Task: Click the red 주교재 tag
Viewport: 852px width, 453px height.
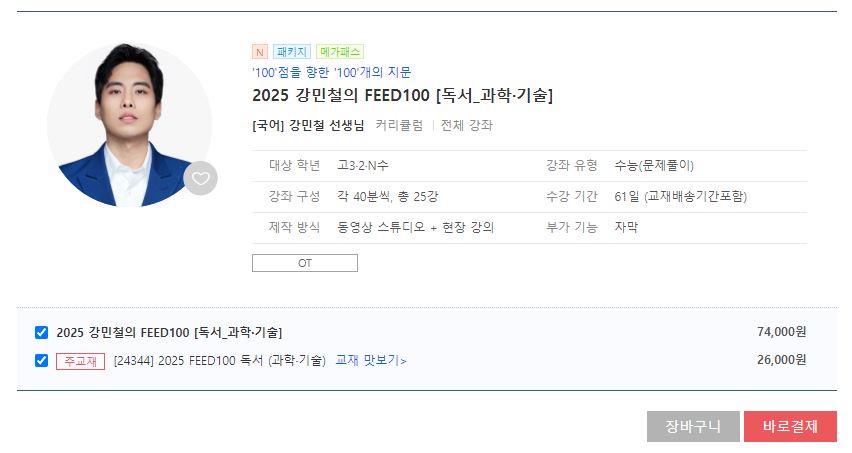Action: [80, 360]
